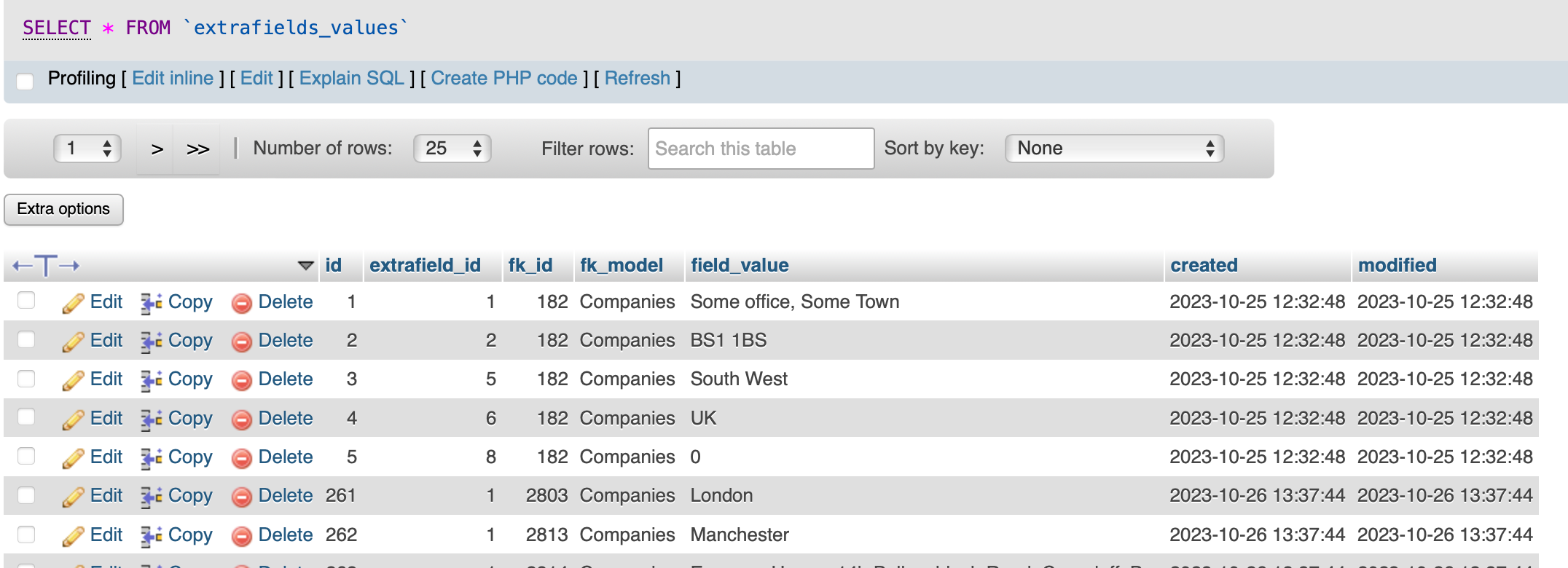1568x568 pixels.
Task: Click the pencil icon on the UK row
Action: [x=73, y=419]
